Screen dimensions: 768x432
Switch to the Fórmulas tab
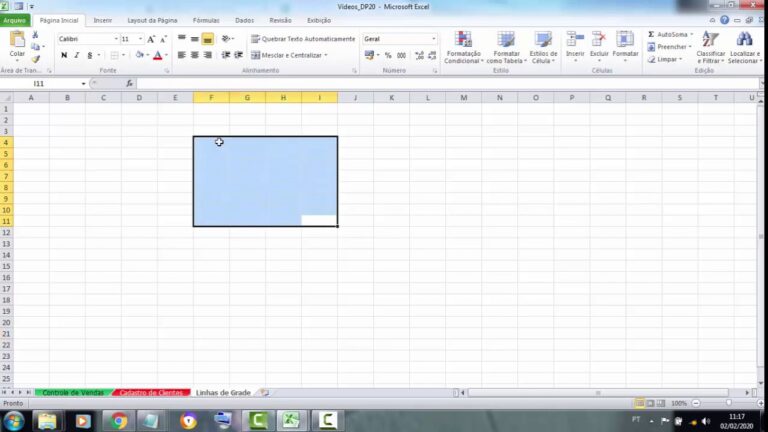(206, 21)
